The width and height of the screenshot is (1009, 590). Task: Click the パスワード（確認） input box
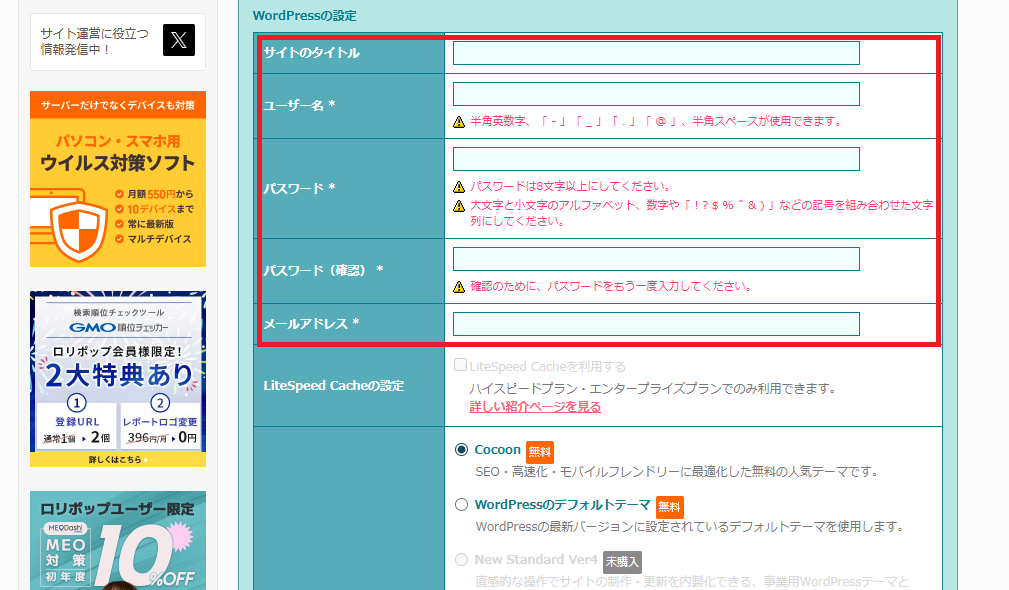[656, 259]
